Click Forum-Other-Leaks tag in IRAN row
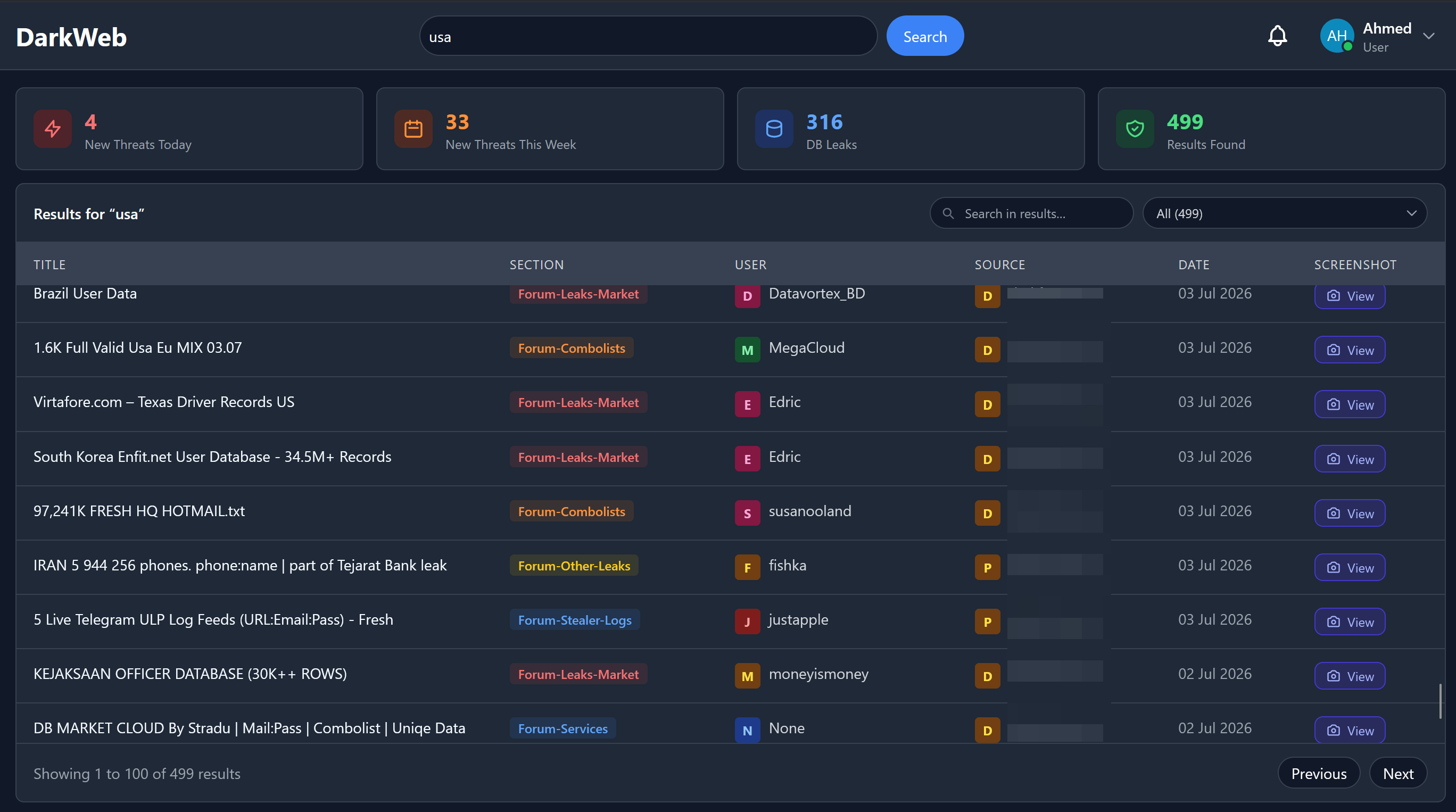Image resolution: width=1456 pixels, height=812 pixels. 574,566
